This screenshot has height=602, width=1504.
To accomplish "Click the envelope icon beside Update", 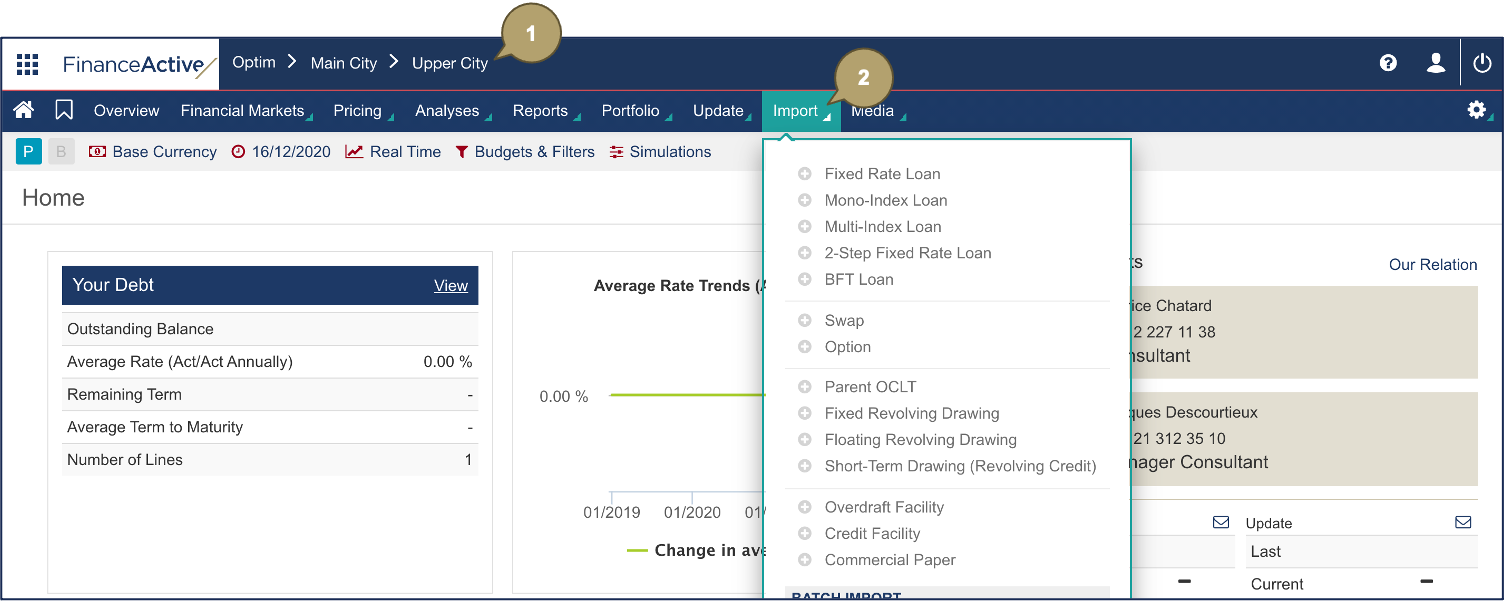I will point(1463,522).
